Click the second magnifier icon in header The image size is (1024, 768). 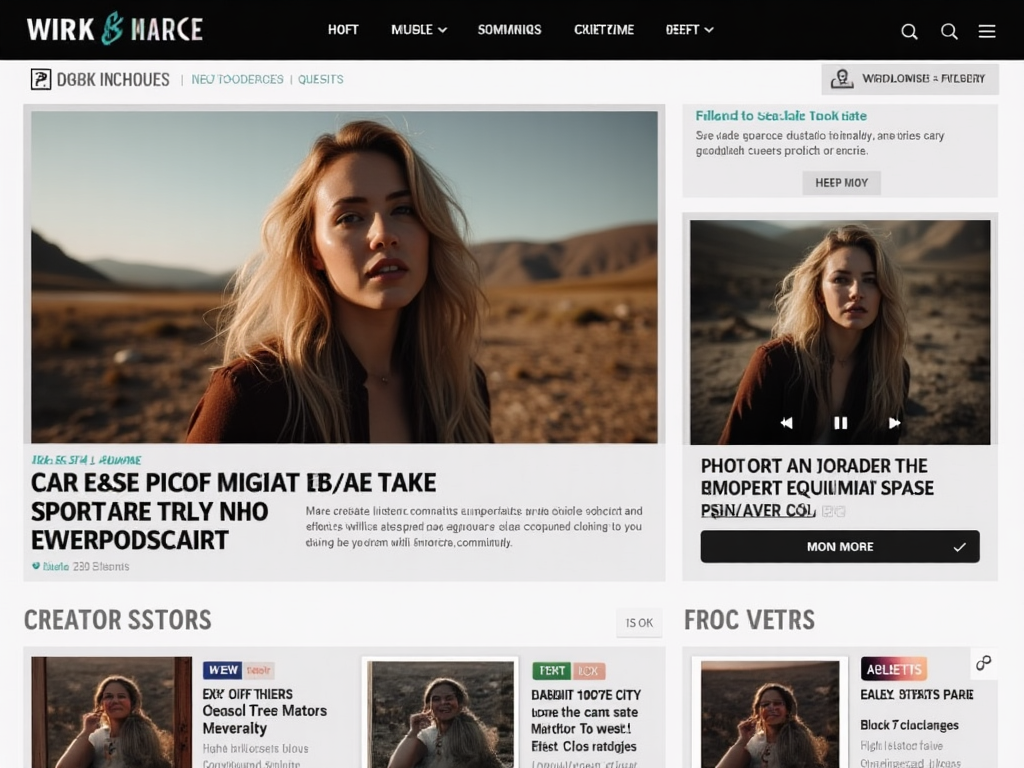(x=949, y=31)
